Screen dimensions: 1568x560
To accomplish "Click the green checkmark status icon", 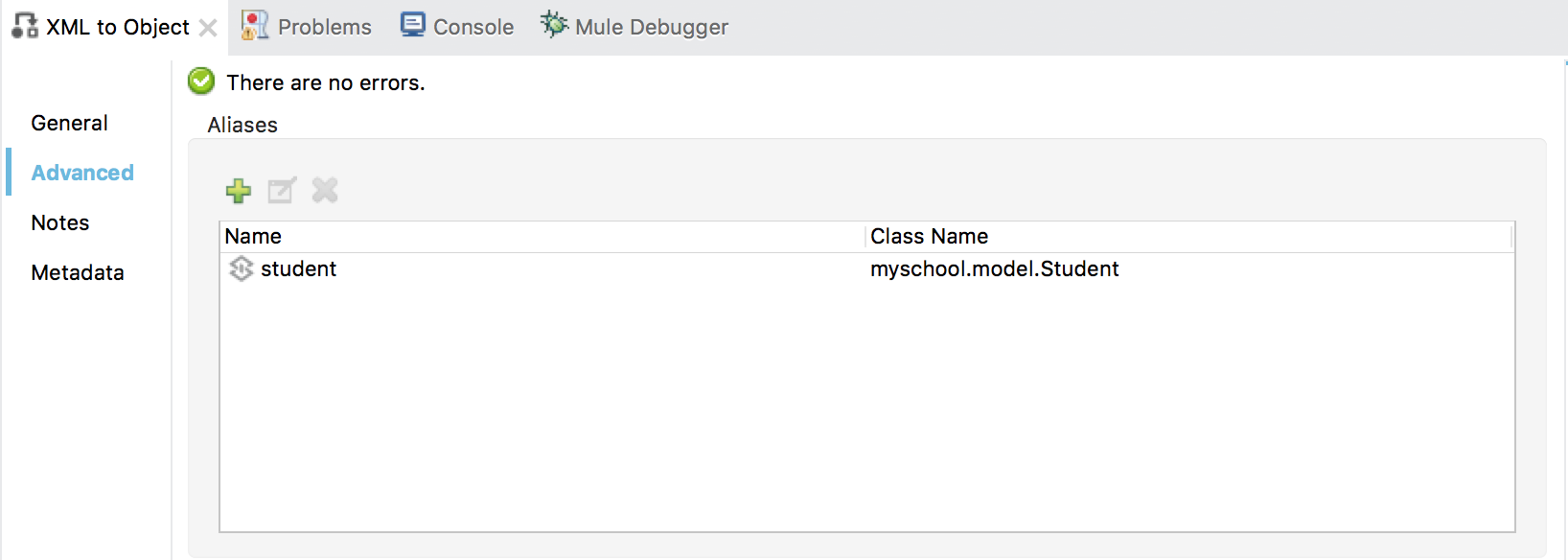I will (x=201, y=82).
